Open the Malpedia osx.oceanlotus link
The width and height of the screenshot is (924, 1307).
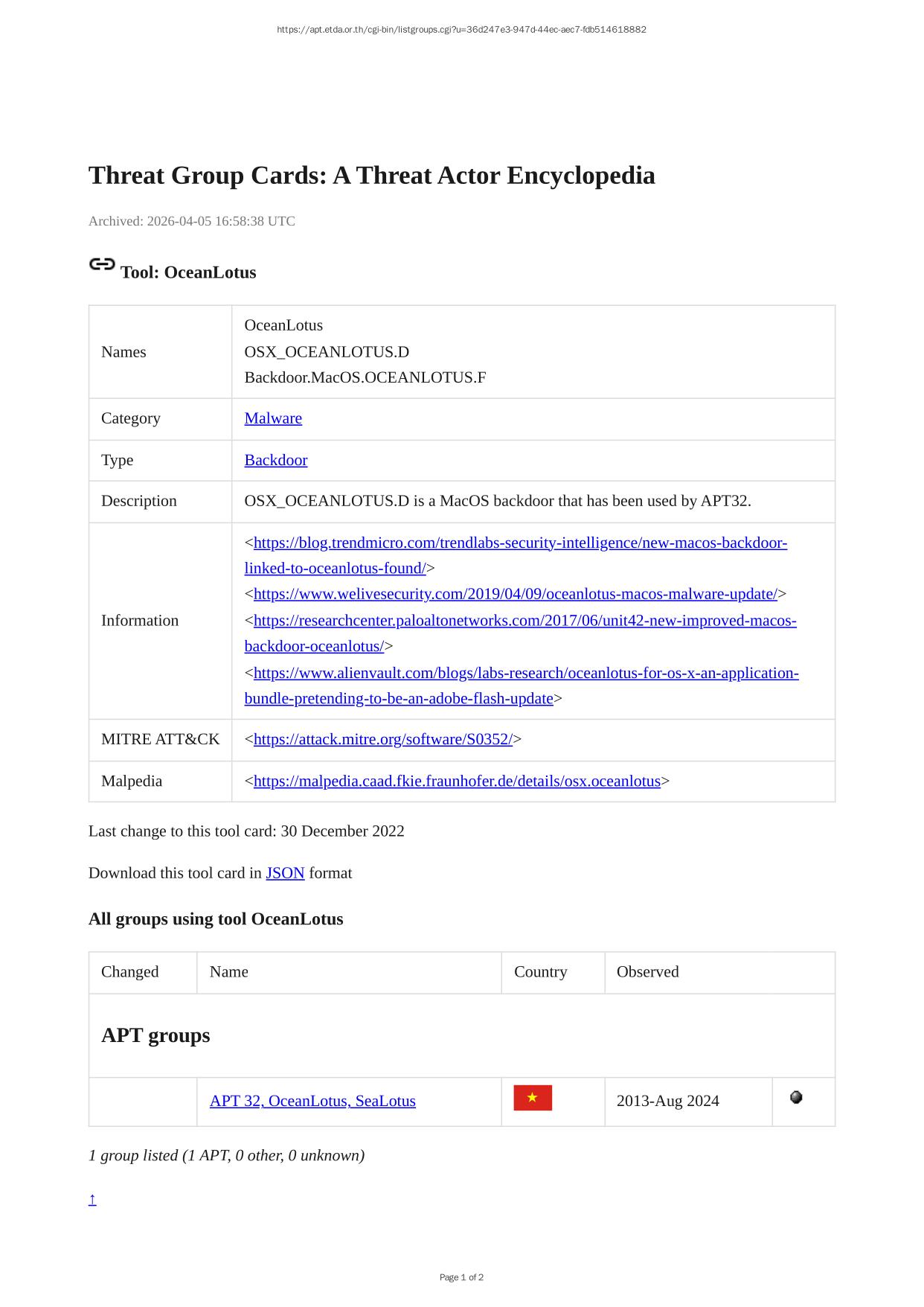pos(457,781)
